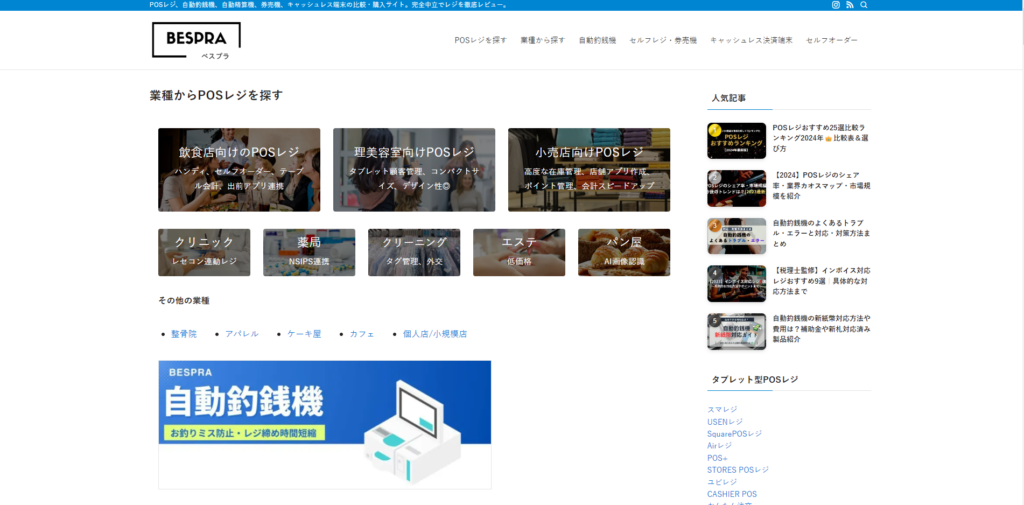Open the 飲食店向けのPOSレジ card
The width and height of the screenshot is (1024, 505).
point(239,170)
